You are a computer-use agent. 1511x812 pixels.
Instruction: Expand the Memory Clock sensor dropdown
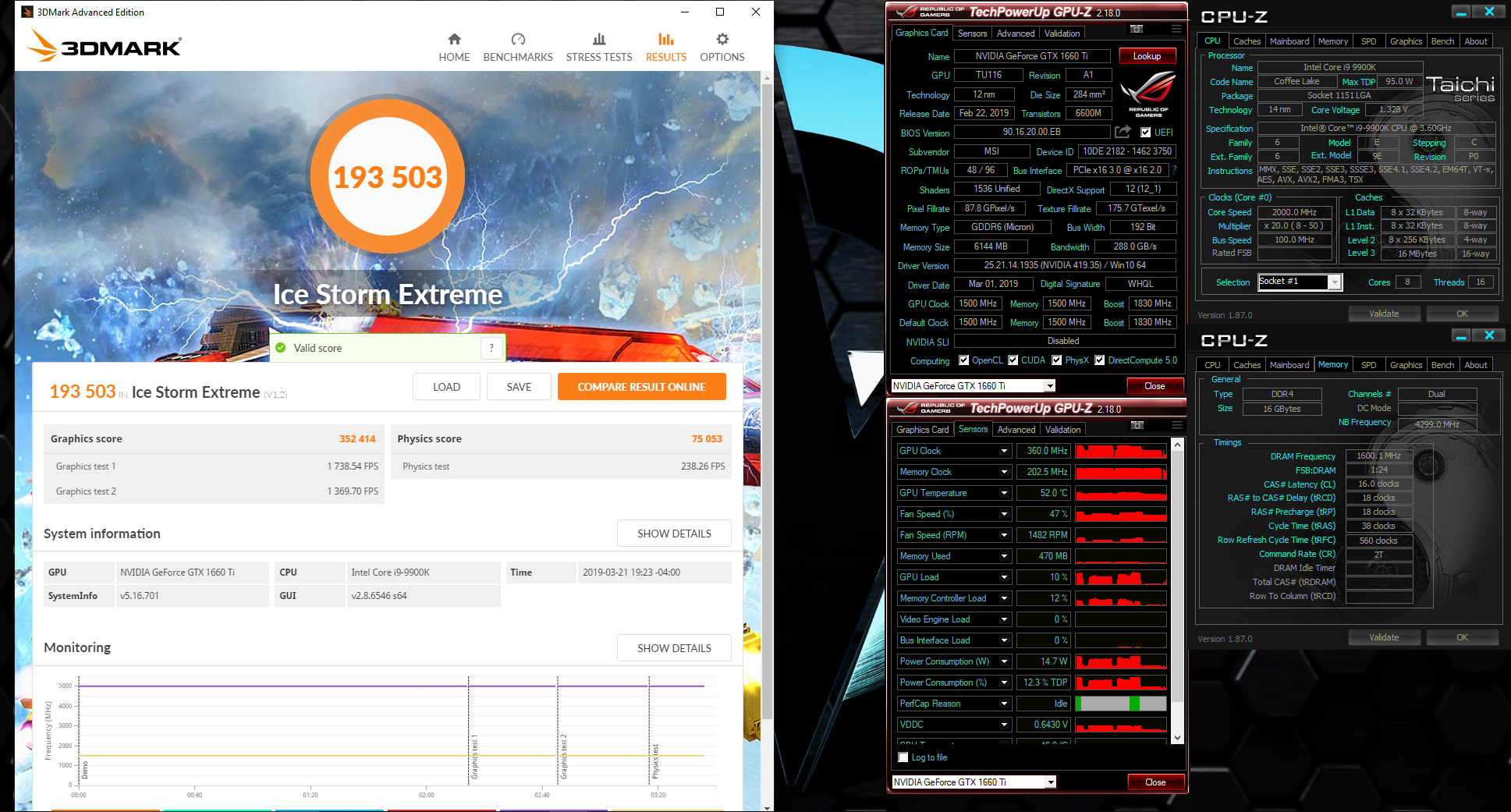[1004, 472]
